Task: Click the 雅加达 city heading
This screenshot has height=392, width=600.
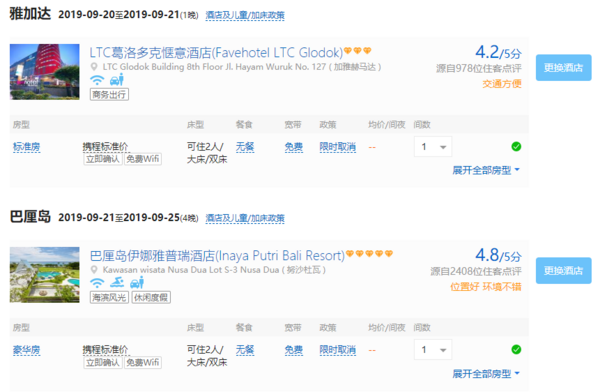Action: click(30, 14)
